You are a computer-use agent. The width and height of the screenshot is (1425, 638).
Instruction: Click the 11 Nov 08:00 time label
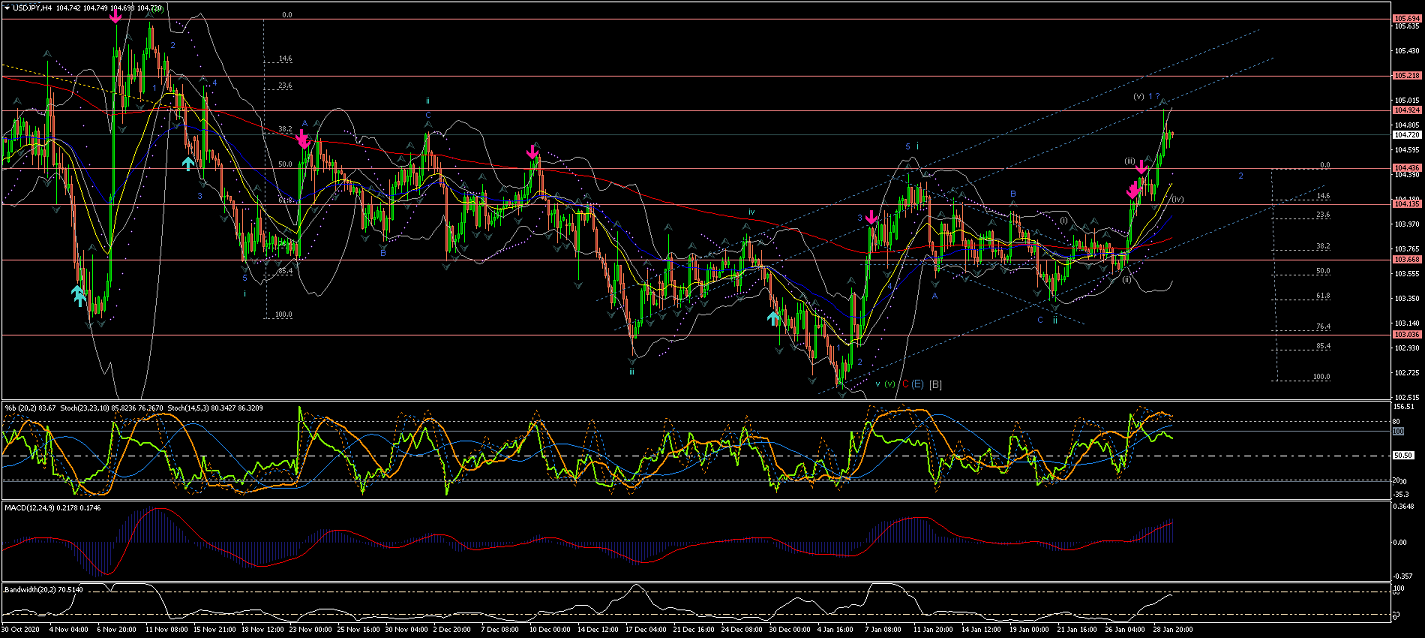tap(165, 631)
